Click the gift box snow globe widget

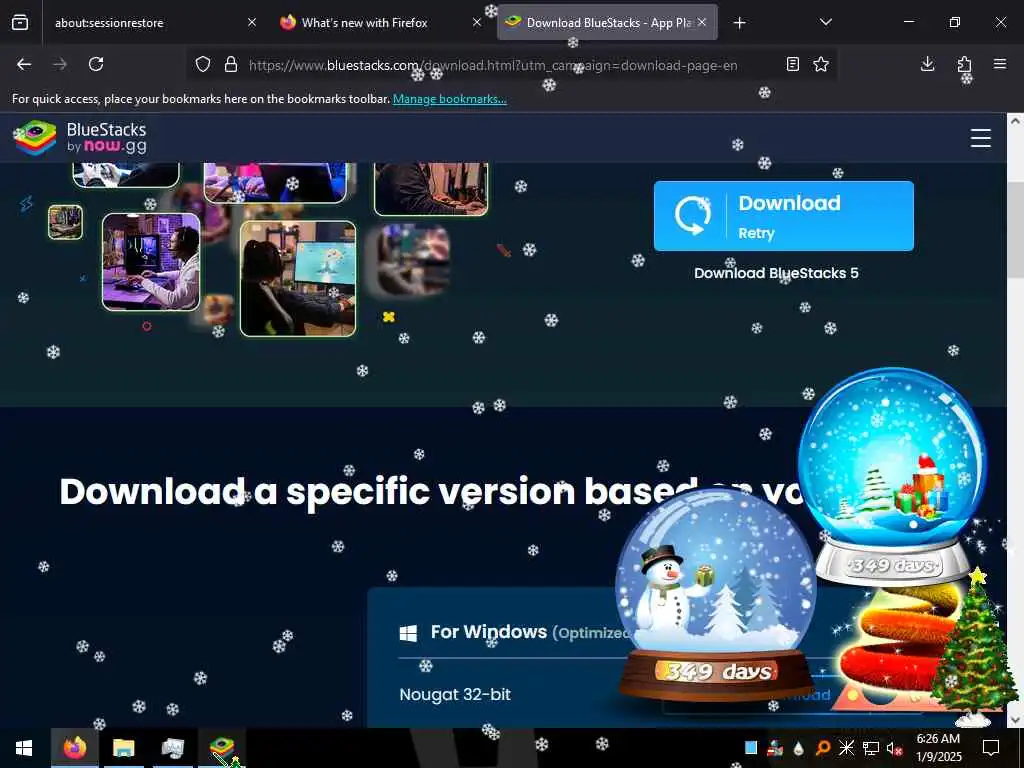tap(892, 475)
